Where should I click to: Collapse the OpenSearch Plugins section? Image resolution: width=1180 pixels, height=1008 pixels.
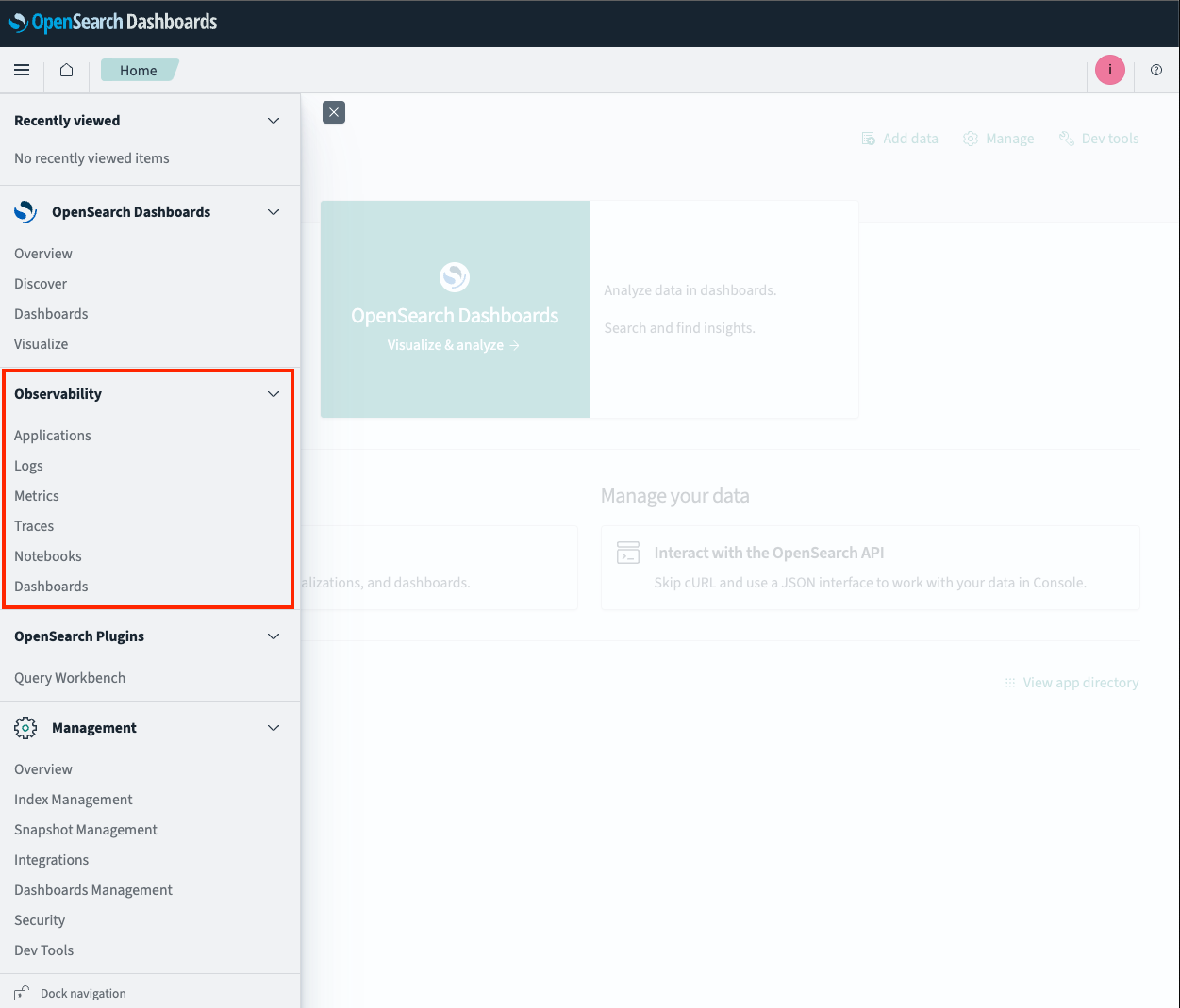274,636
